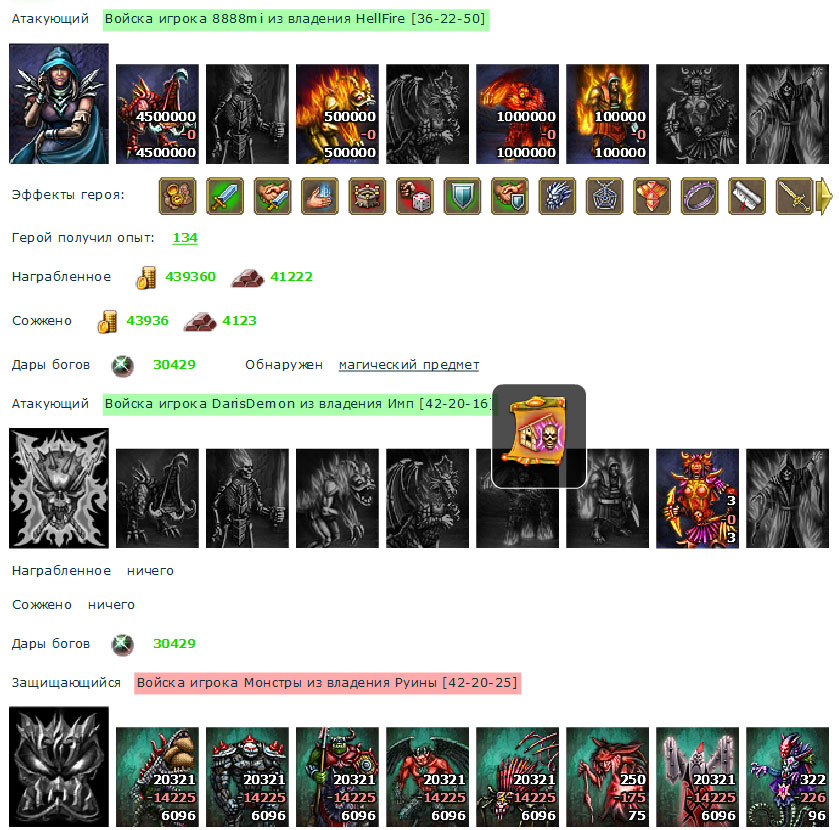The width and height of the screenshot is (839, 830).
Task: Select the hooded hero portrait of 8888mi
Action: (x=59, y=104)
